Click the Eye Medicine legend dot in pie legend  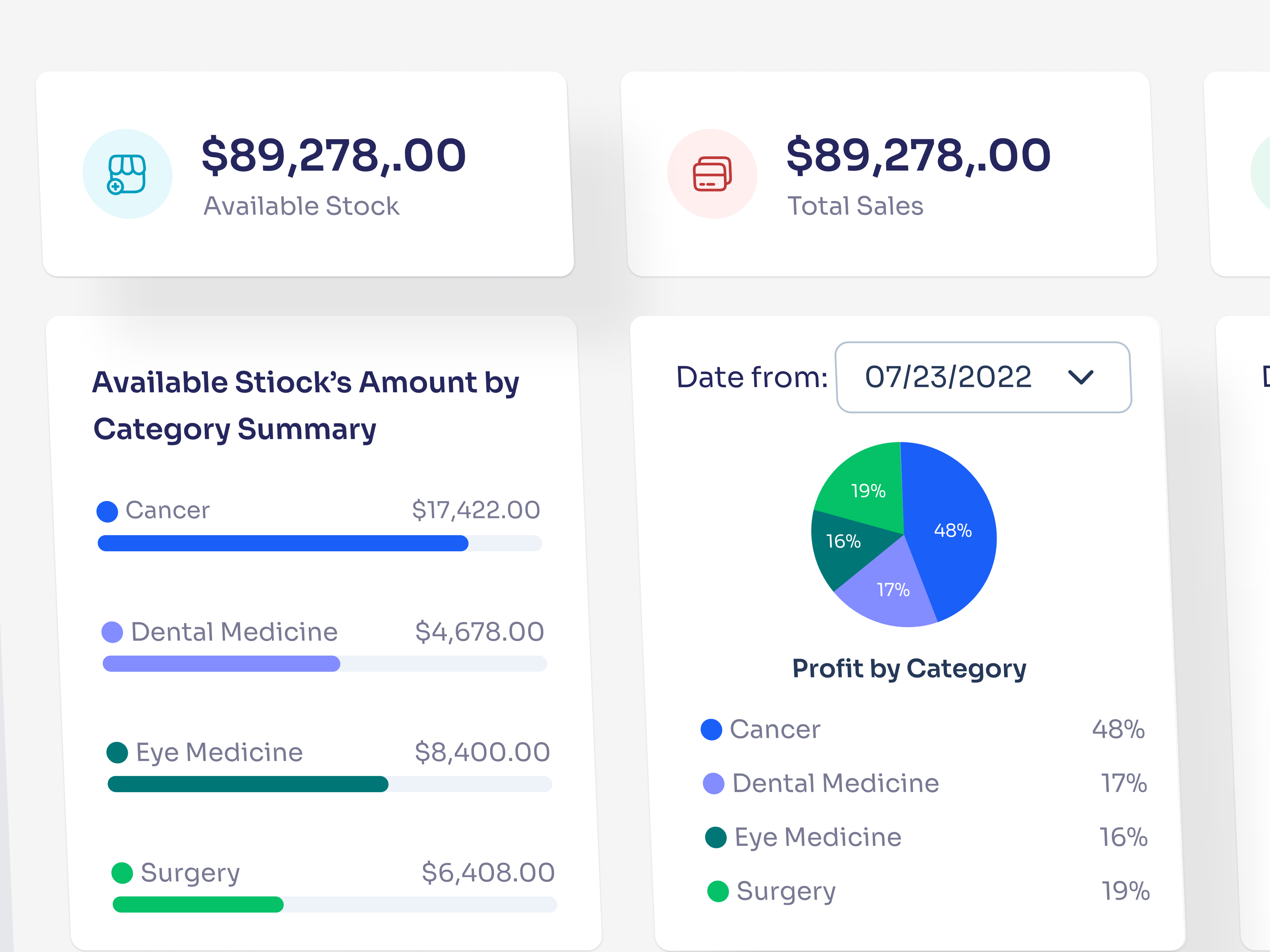click(716, 837)
